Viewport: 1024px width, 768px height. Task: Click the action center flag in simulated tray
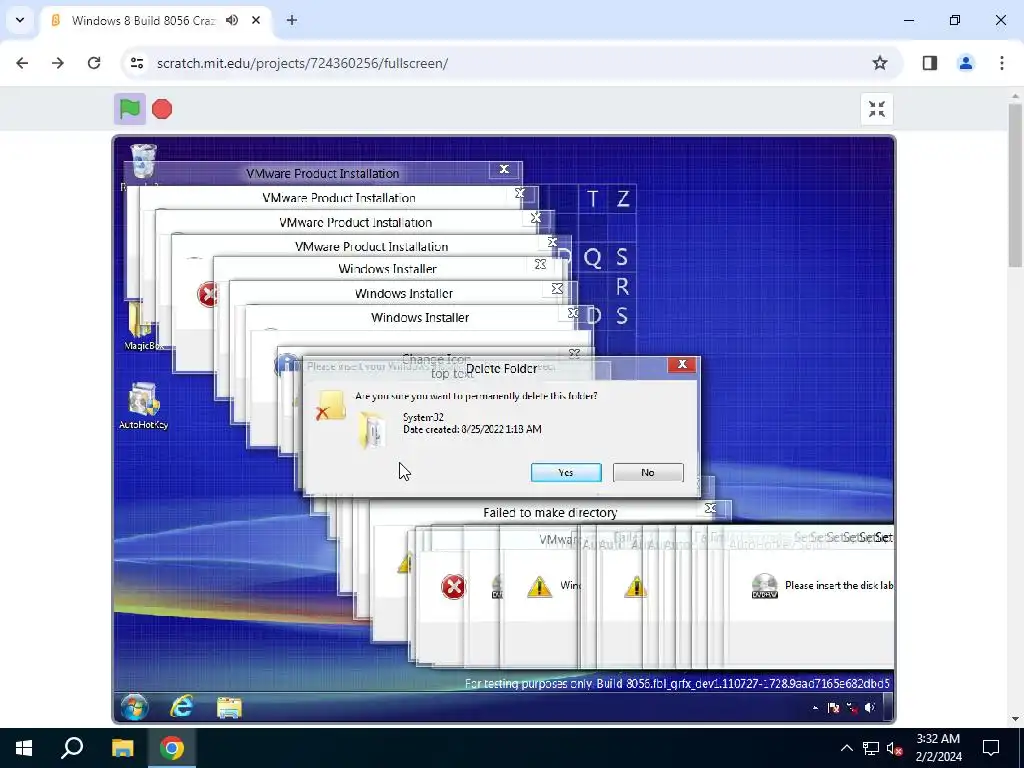(x=833, y=707)
